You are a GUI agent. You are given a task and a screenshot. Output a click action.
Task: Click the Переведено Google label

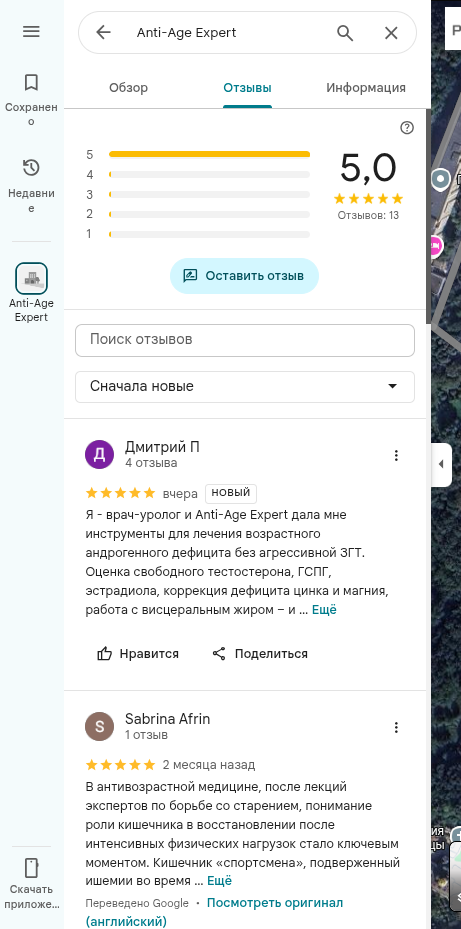point(137,904)
